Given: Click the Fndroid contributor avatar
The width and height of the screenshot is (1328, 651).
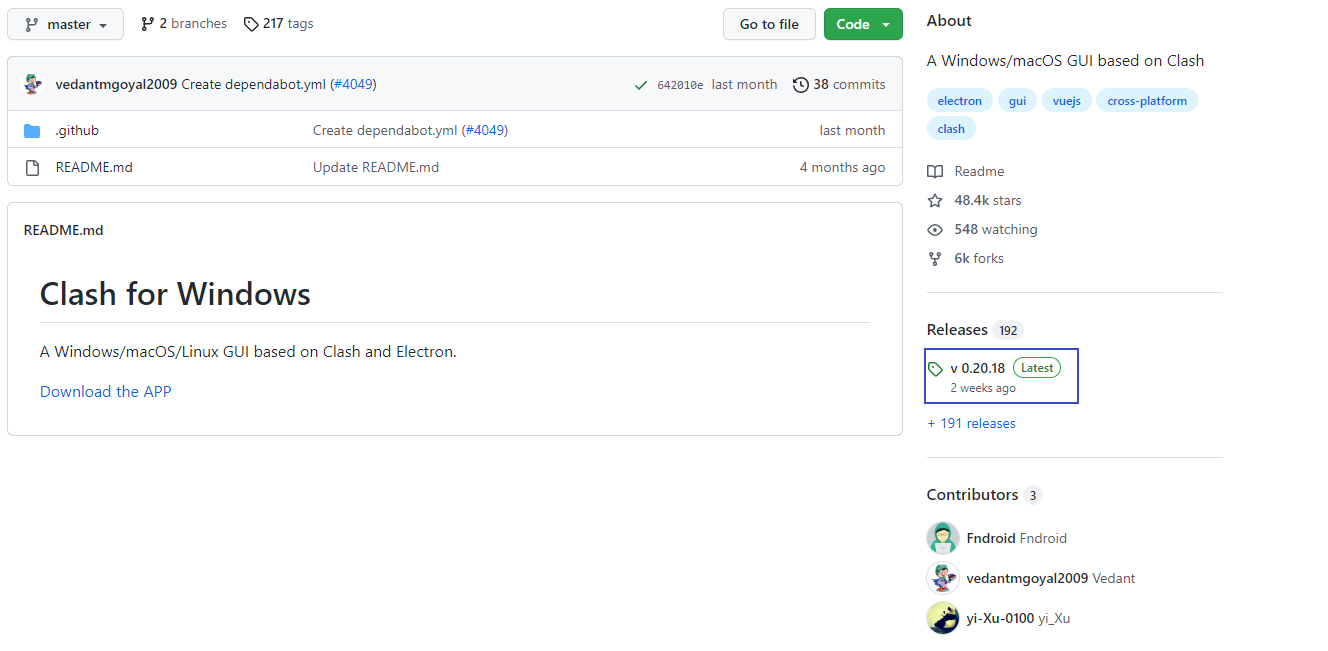Looking at the screenshot, I should click(x=943, y=538).
